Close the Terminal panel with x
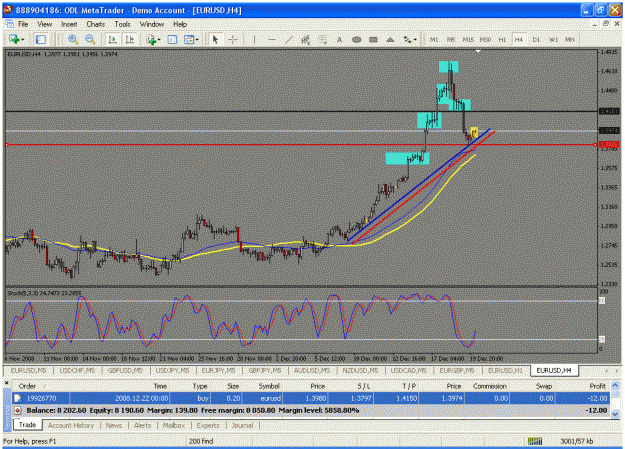The height and width of the screenshot is (449, 625). coord(6,383)
